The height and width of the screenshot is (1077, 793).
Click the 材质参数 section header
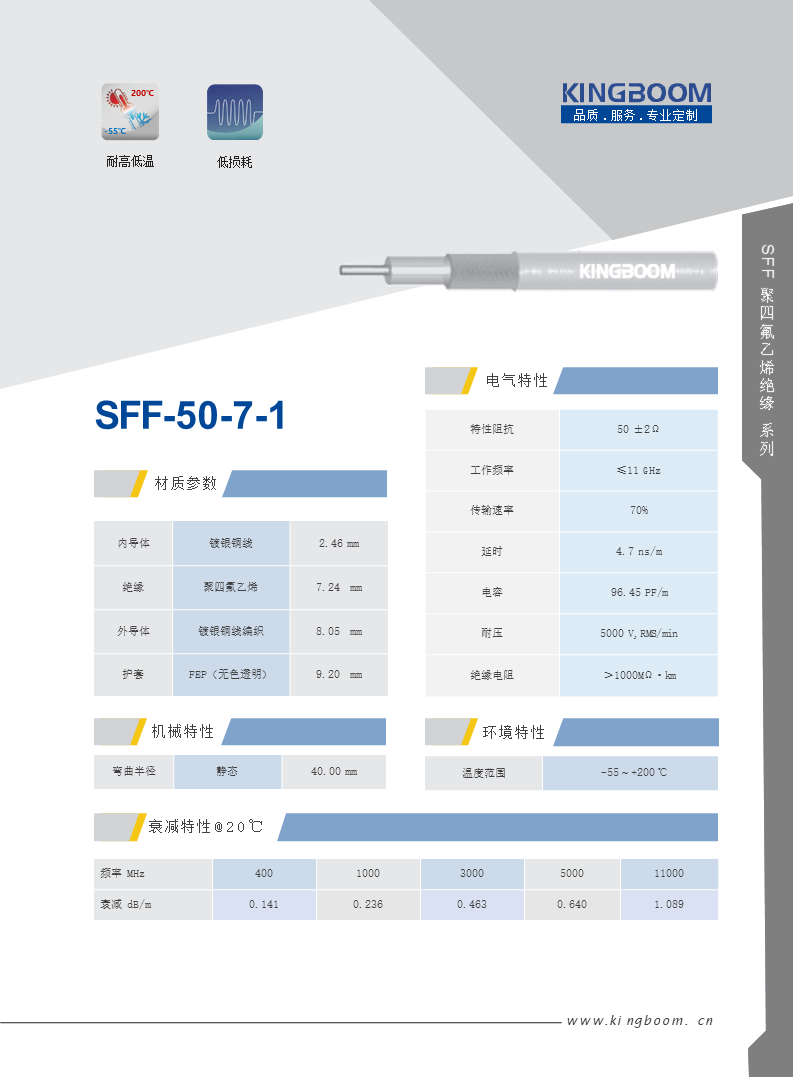[x=240, y=484]
